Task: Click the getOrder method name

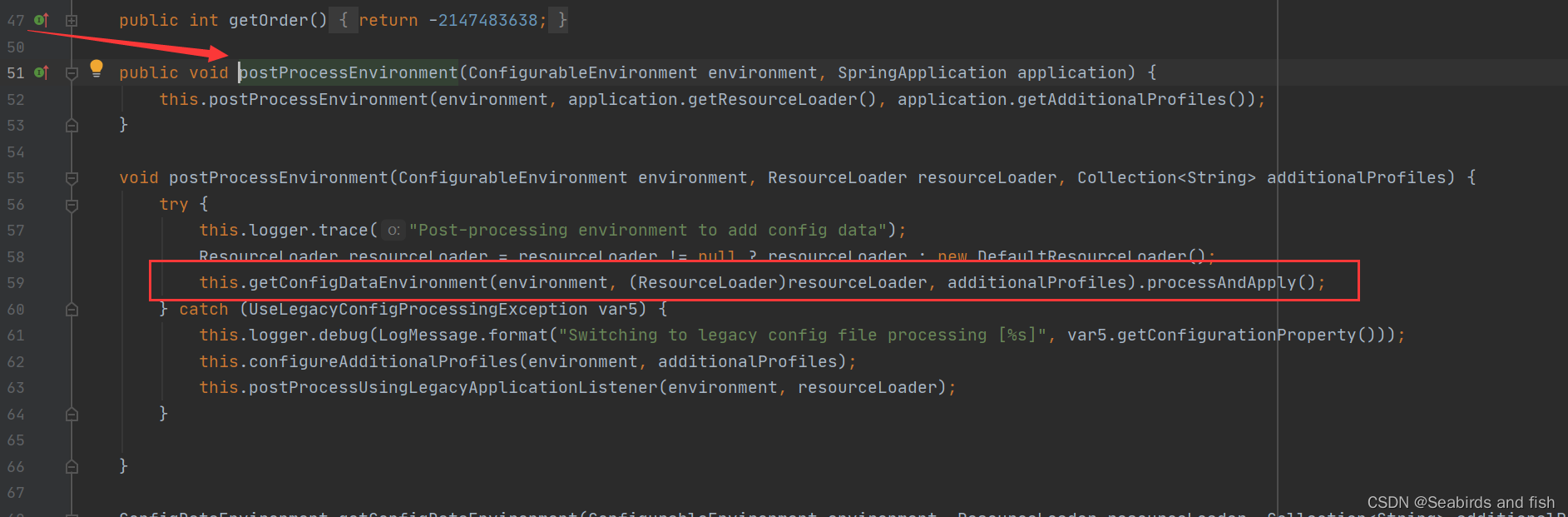Action: coord(269,20)
